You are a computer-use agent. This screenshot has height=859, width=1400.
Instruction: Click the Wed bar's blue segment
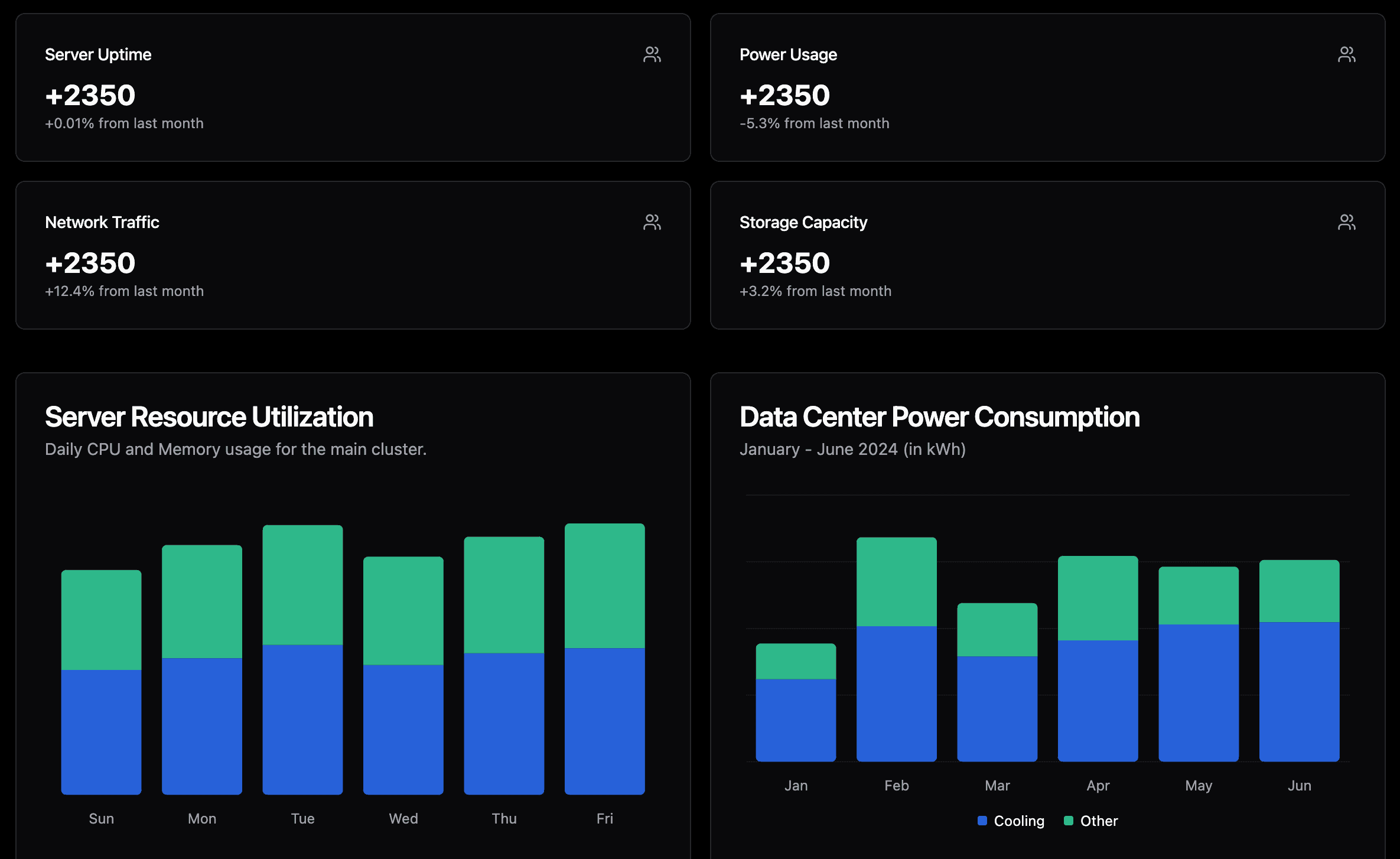click(x=403, y=730)
